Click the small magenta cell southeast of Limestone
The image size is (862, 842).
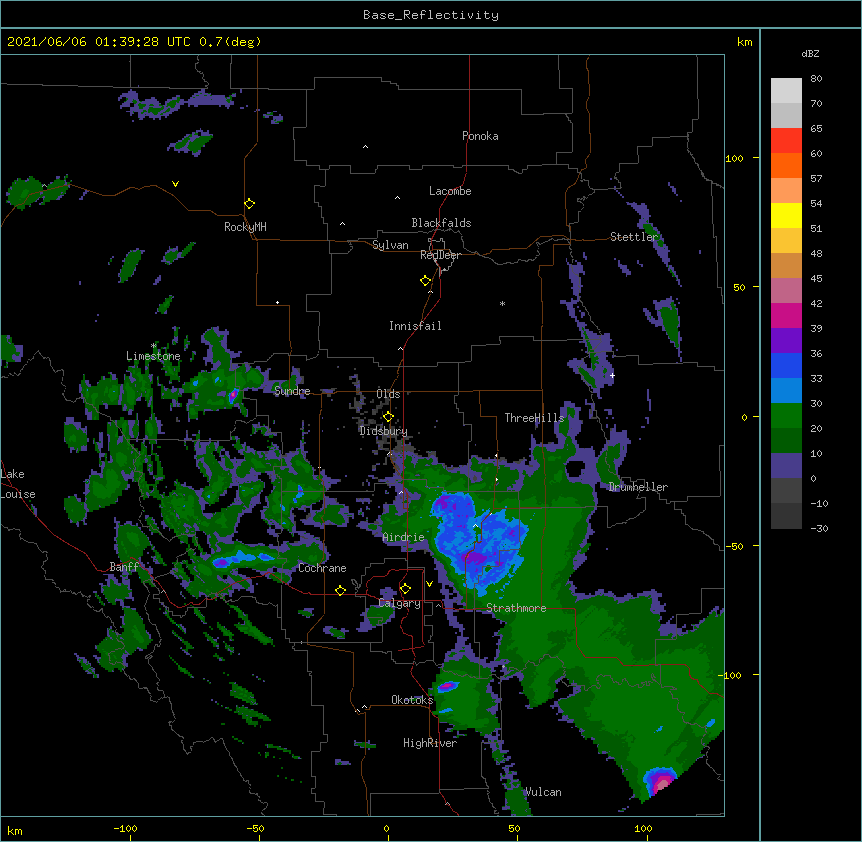(x=233, y=395)
